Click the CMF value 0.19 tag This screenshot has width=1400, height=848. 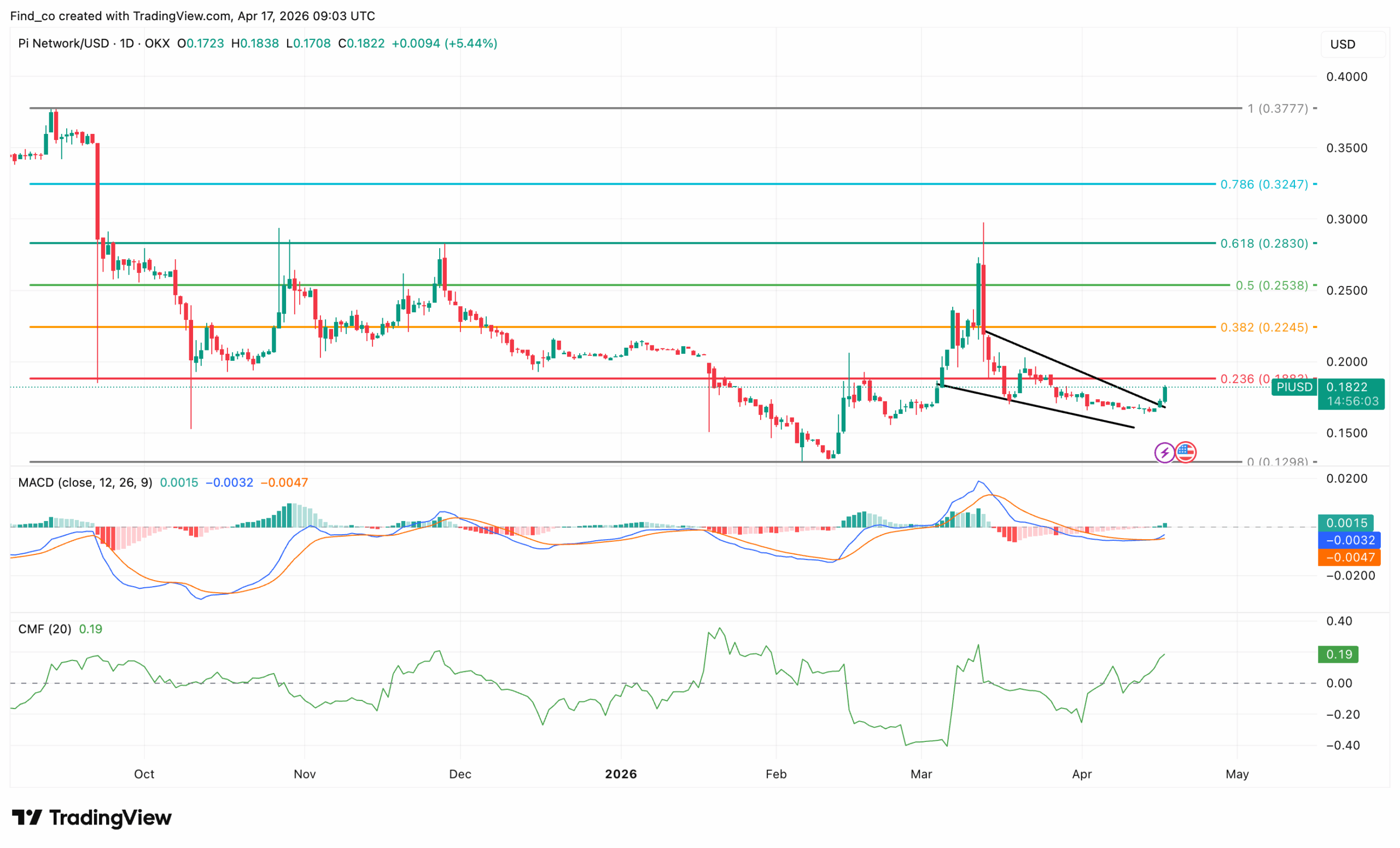click(x=1339, y=655)
